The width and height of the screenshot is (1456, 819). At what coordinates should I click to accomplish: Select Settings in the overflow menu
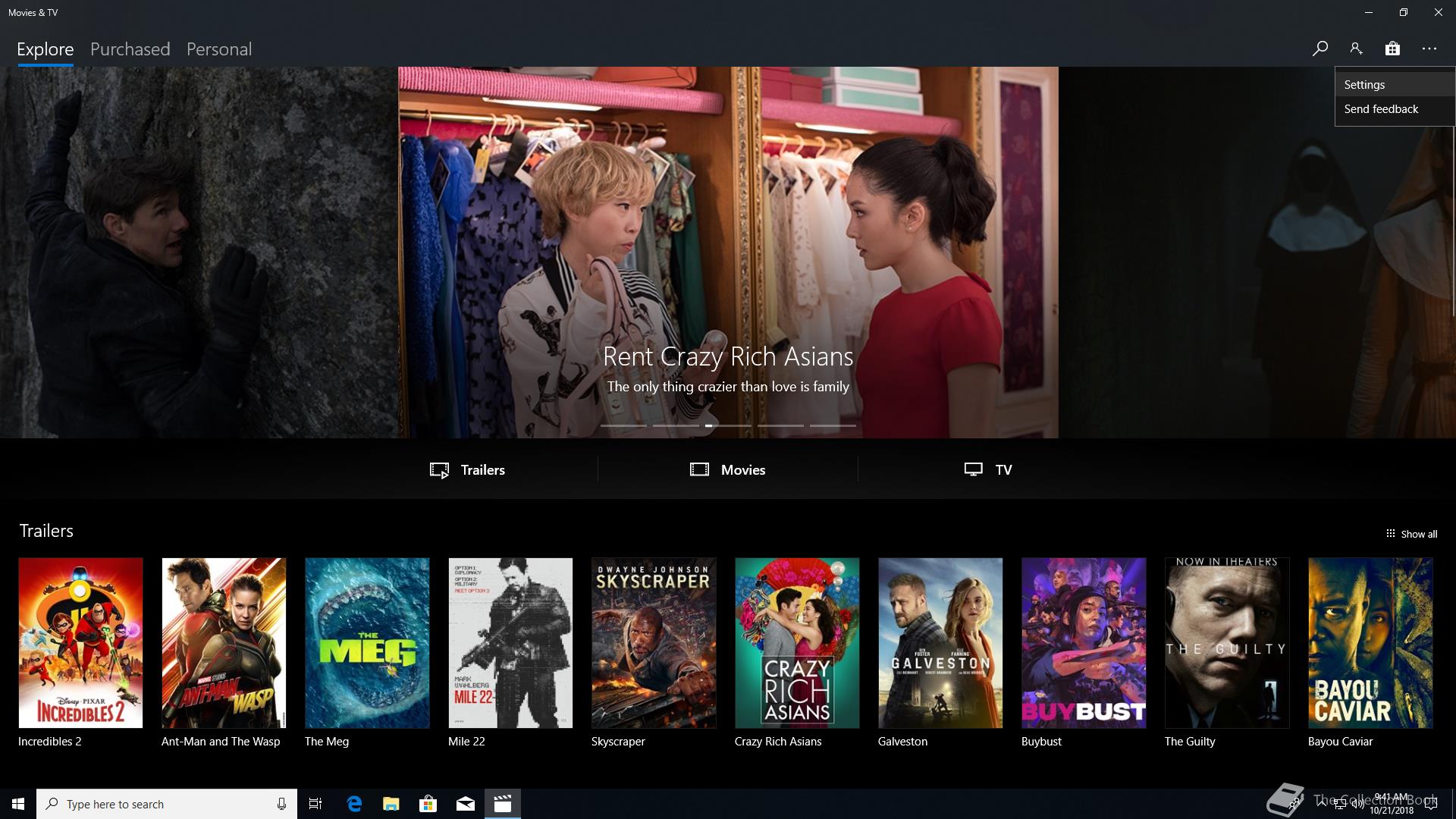tap(1395, 85)
